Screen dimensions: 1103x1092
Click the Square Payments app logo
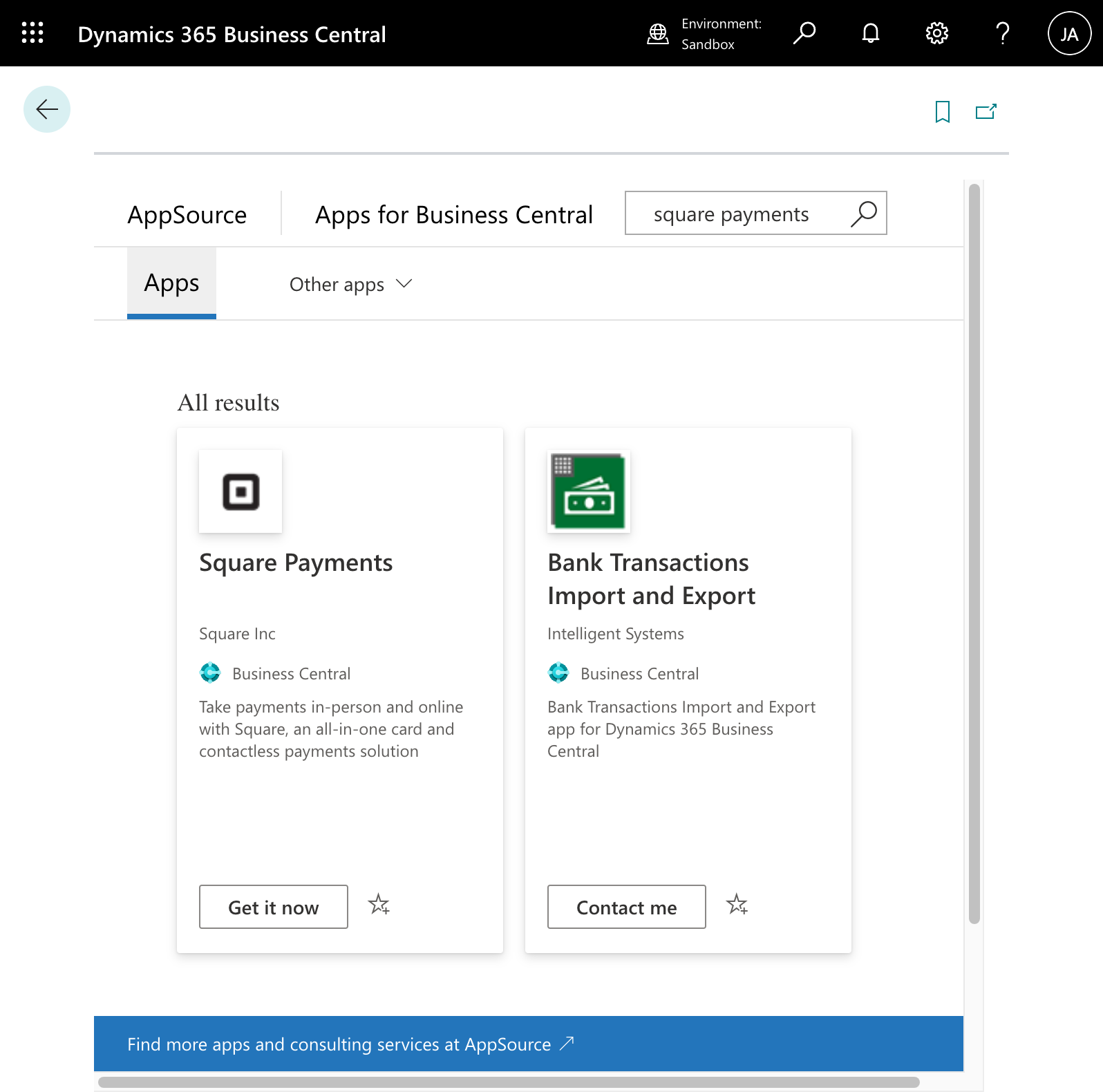click(241, 491)
